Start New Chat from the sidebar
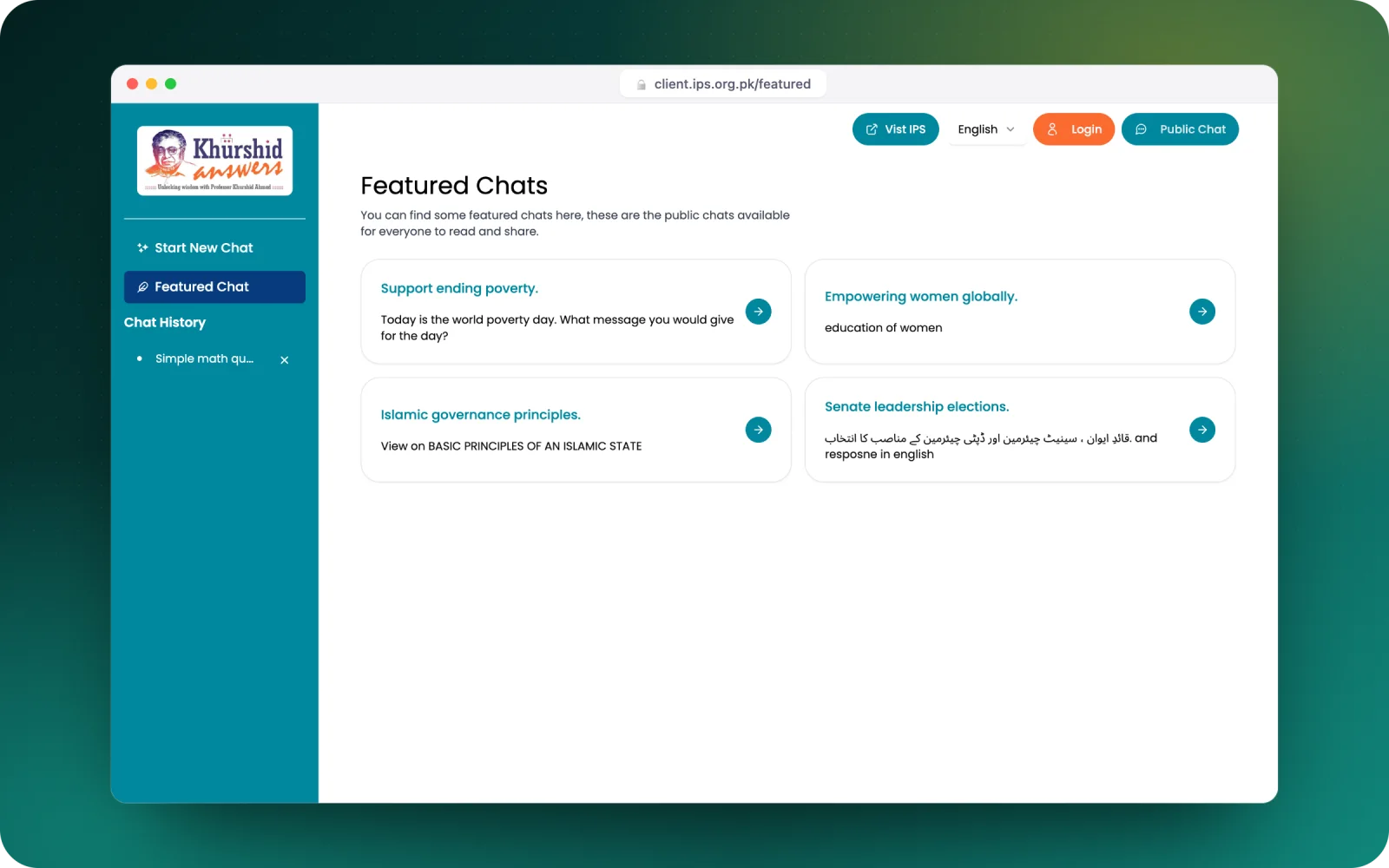1389x868 pixels. 214,248
